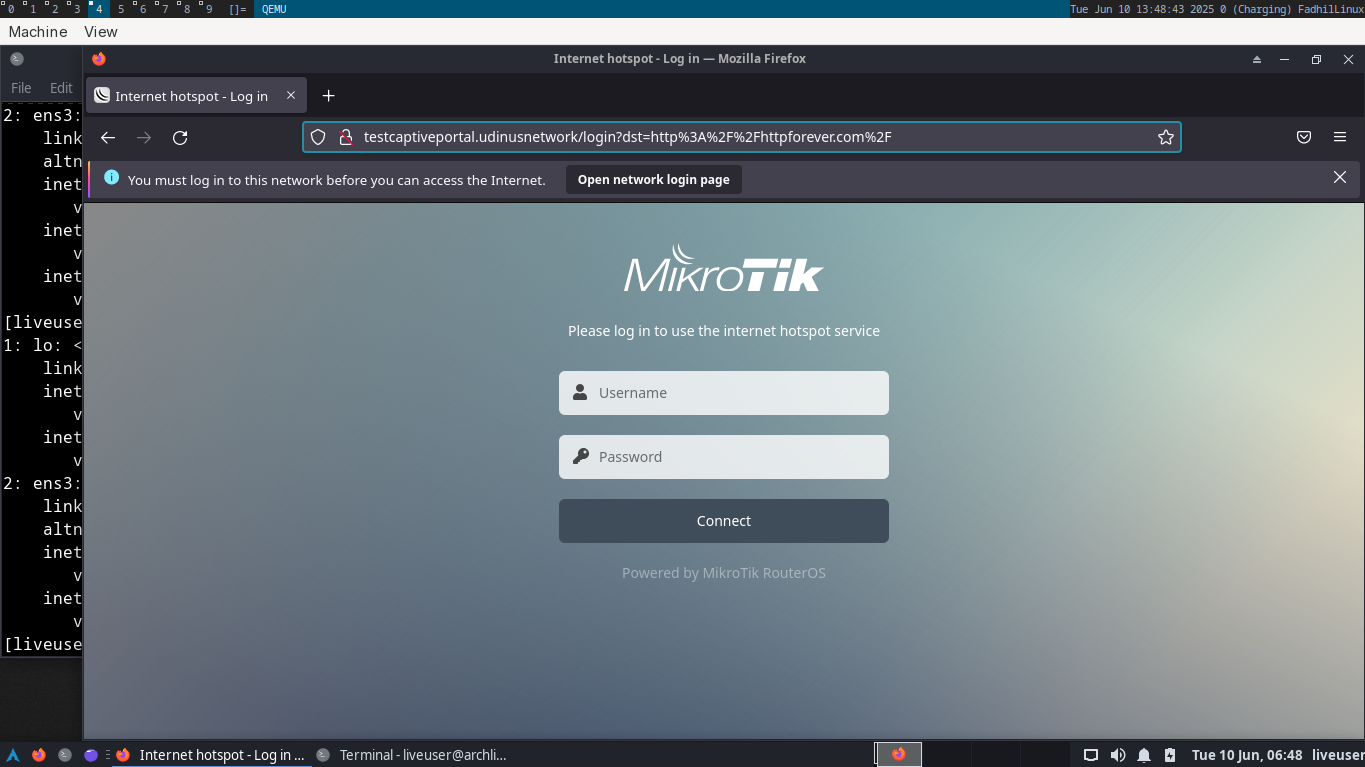Open the Machine menu in QEMU
Image resolution: width=1365 pixels, height=767 pixels.
[x=38, y=32]
